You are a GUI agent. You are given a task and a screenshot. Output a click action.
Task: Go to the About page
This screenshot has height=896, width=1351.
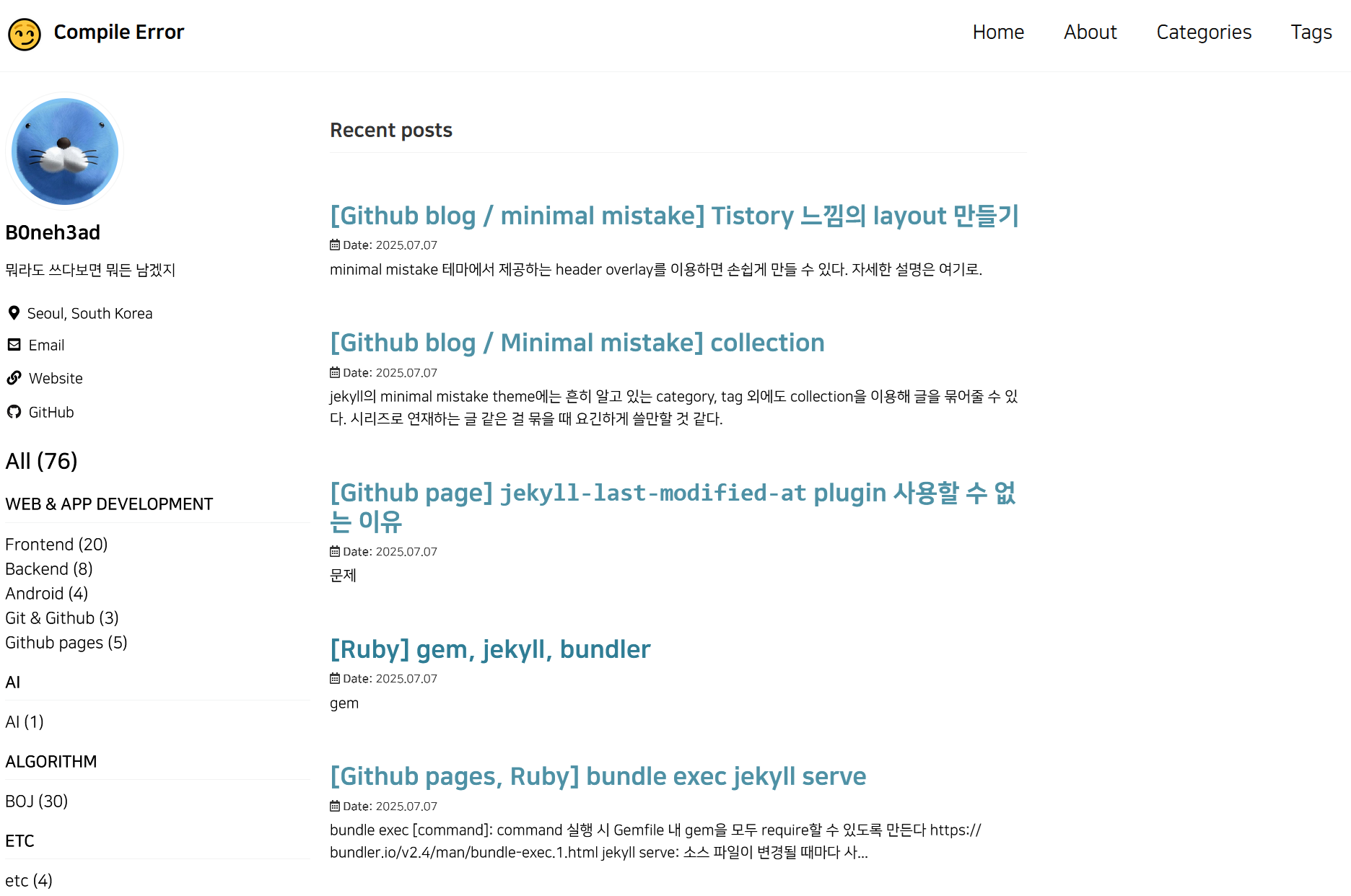click(x=1090, y=32)
